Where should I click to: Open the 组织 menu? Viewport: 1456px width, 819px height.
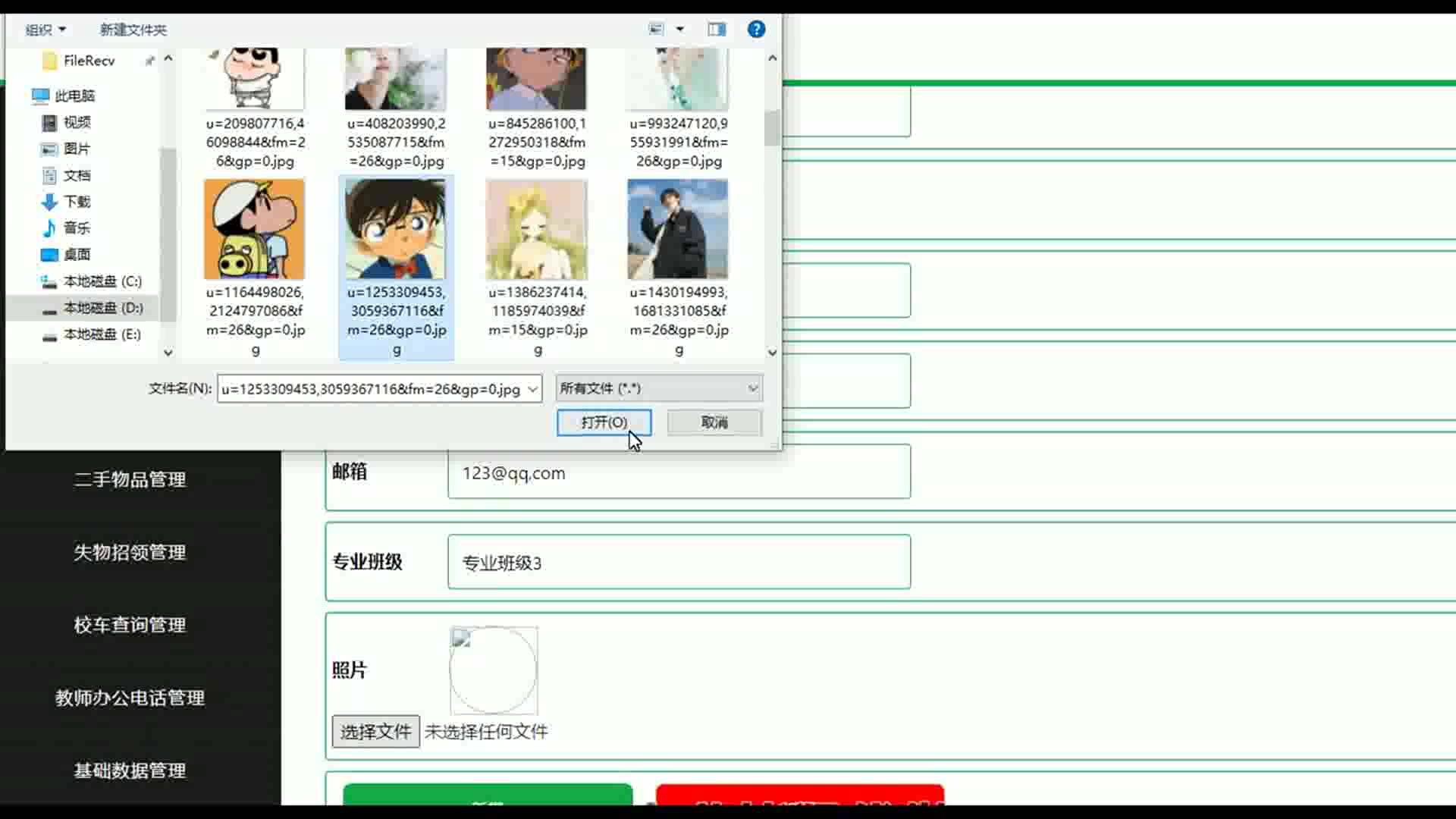(45, 30)
